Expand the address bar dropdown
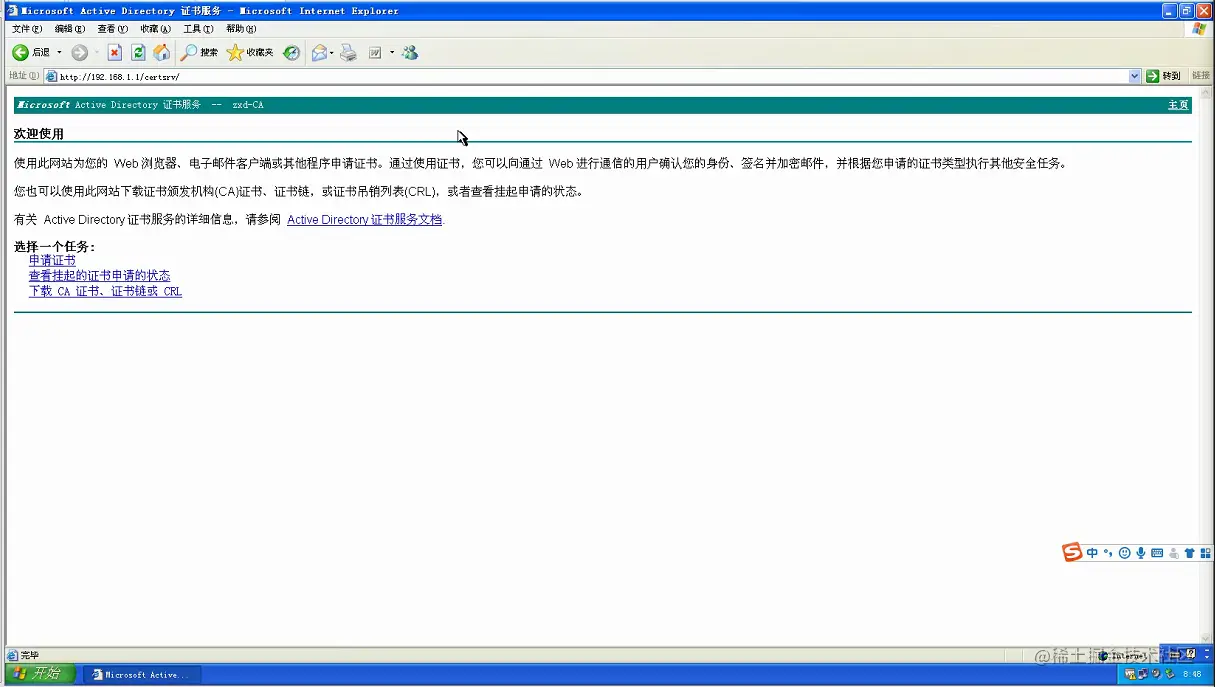1215x687 pixels. point(1134,76)
